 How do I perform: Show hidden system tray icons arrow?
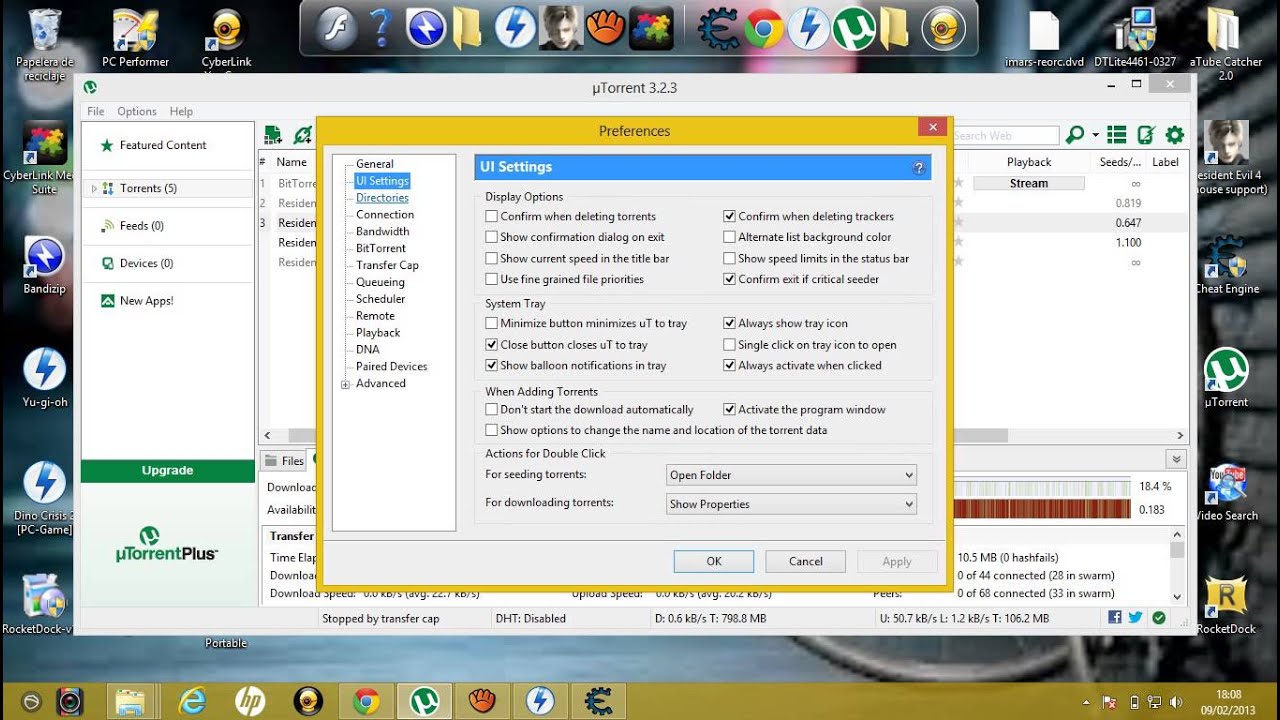click(x=1086, y=702)
